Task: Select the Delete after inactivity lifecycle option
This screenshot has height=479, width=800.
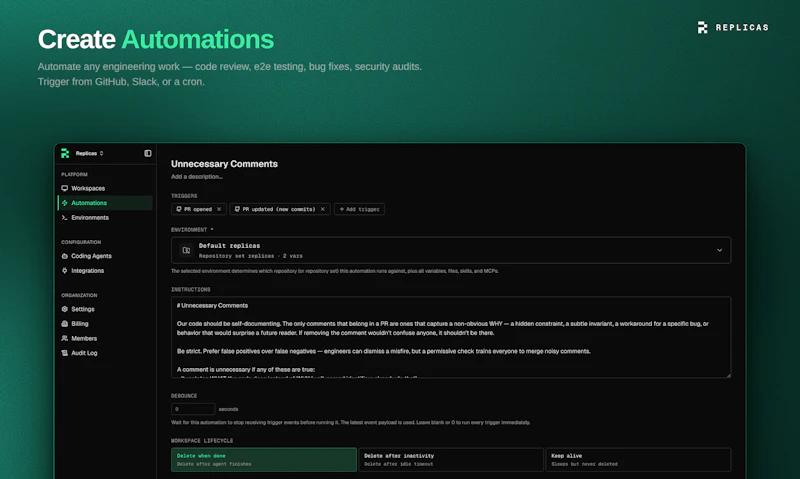Action: [x=451, y=460]
